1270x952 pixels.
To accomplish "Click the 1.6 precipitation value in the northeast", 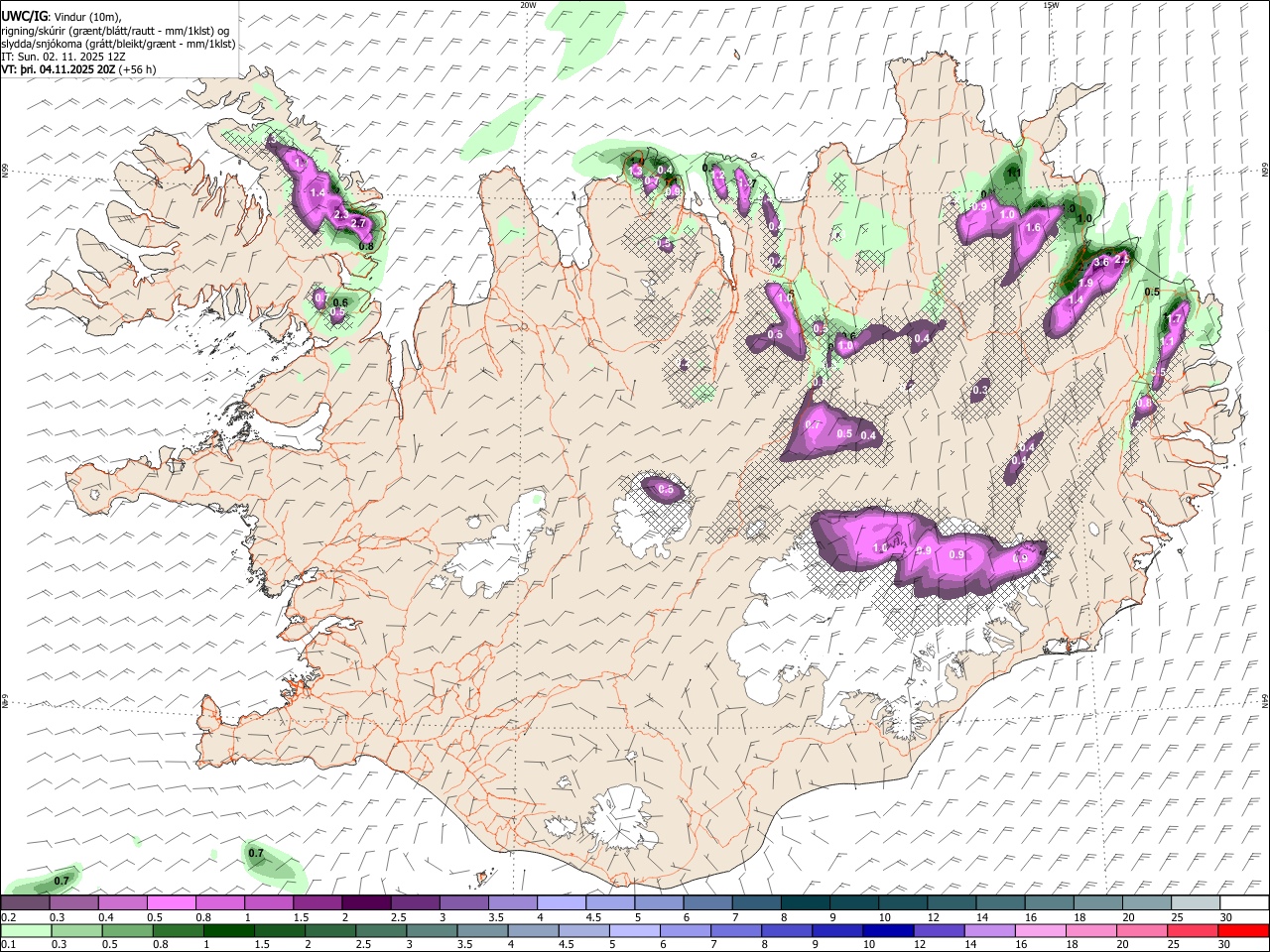I will pyautogui.click(x=1033, y=228).
